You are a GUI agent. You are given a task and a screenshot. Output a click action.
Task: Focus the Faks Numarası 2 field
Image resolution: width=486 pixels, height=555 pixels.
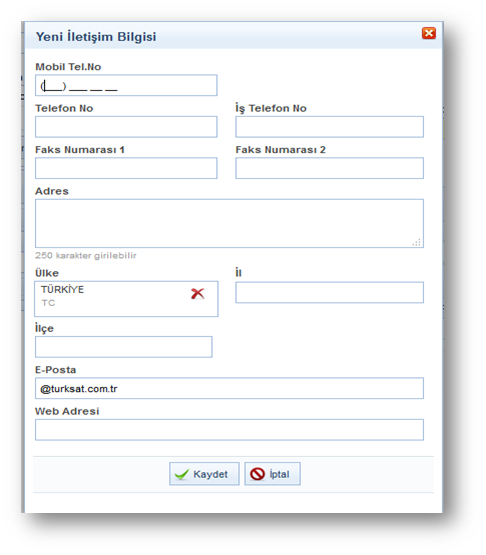pos(329,168)
